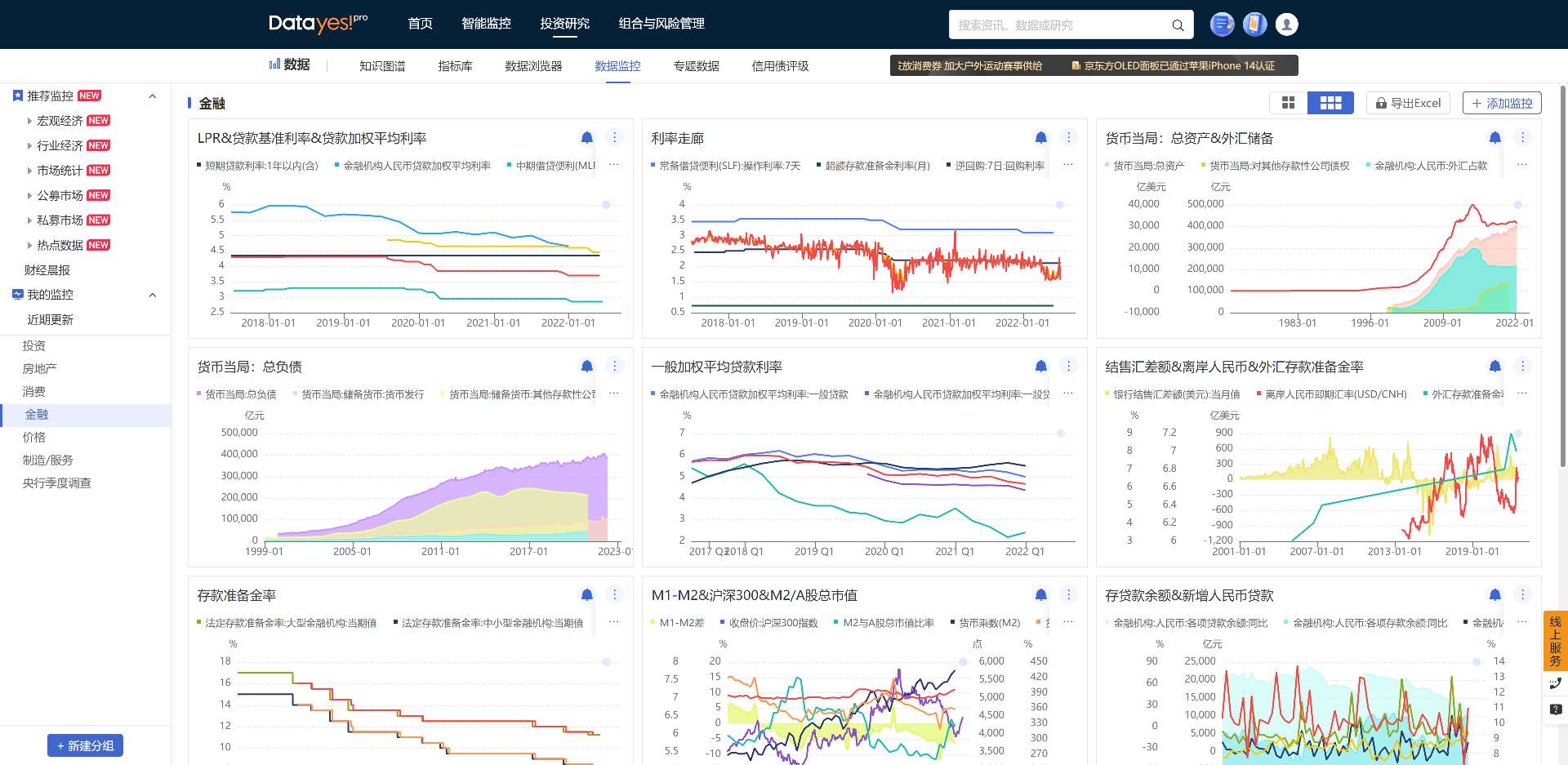Open the more menu on the 结售汇差额 chart

[1522, 366]
